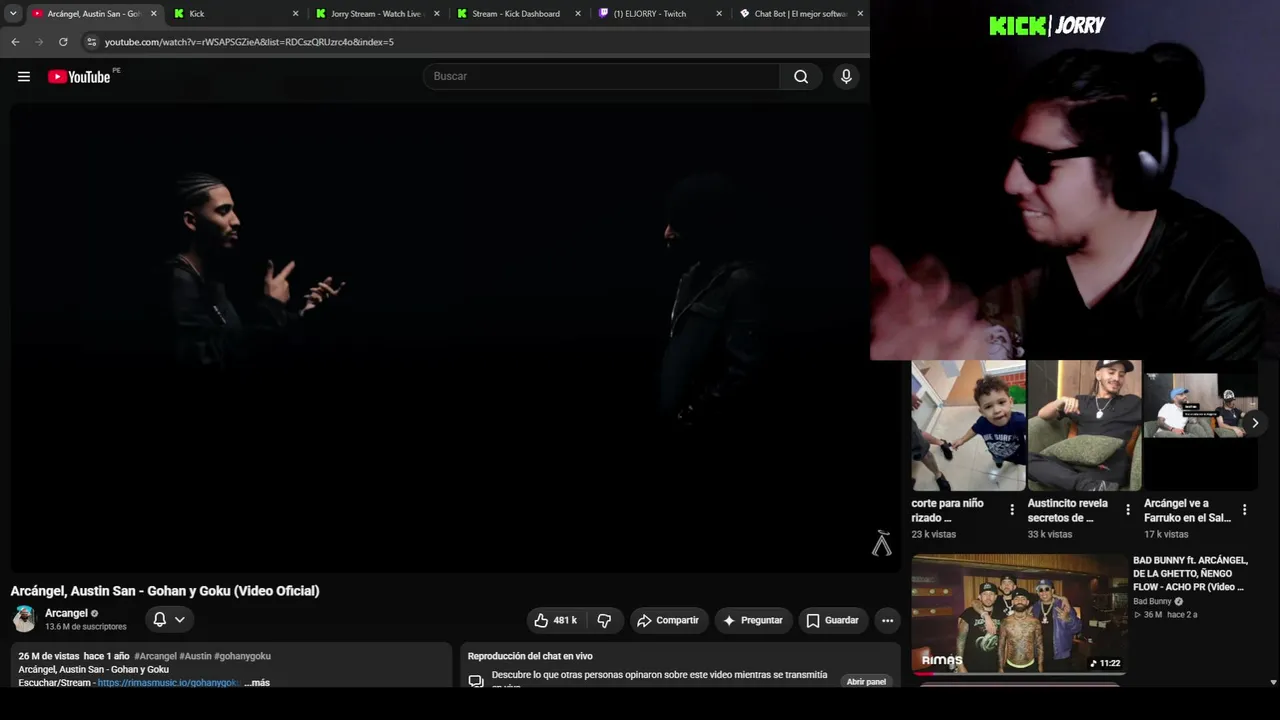Viewport: 1280px width, 720px height.
Task: Expand description with '...más'
Action: 257,683
